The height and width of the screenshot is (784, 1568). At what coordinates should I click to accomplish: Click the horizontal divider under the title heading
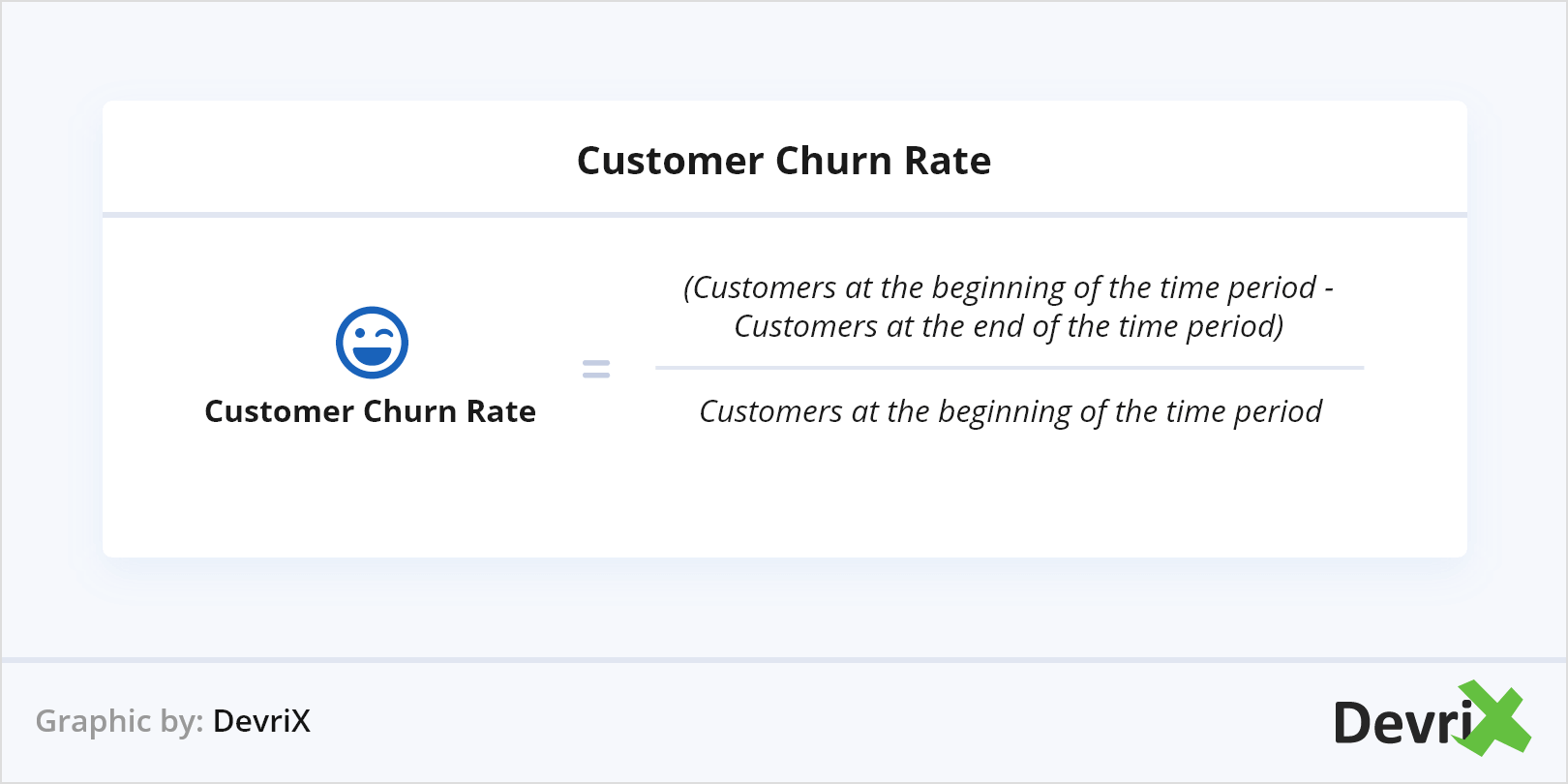(784, 214)
